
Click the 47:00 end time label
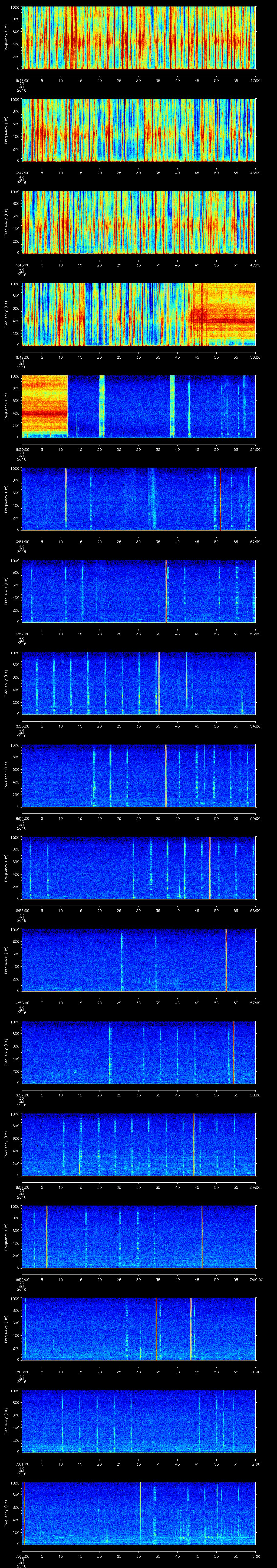pos(255,80)
